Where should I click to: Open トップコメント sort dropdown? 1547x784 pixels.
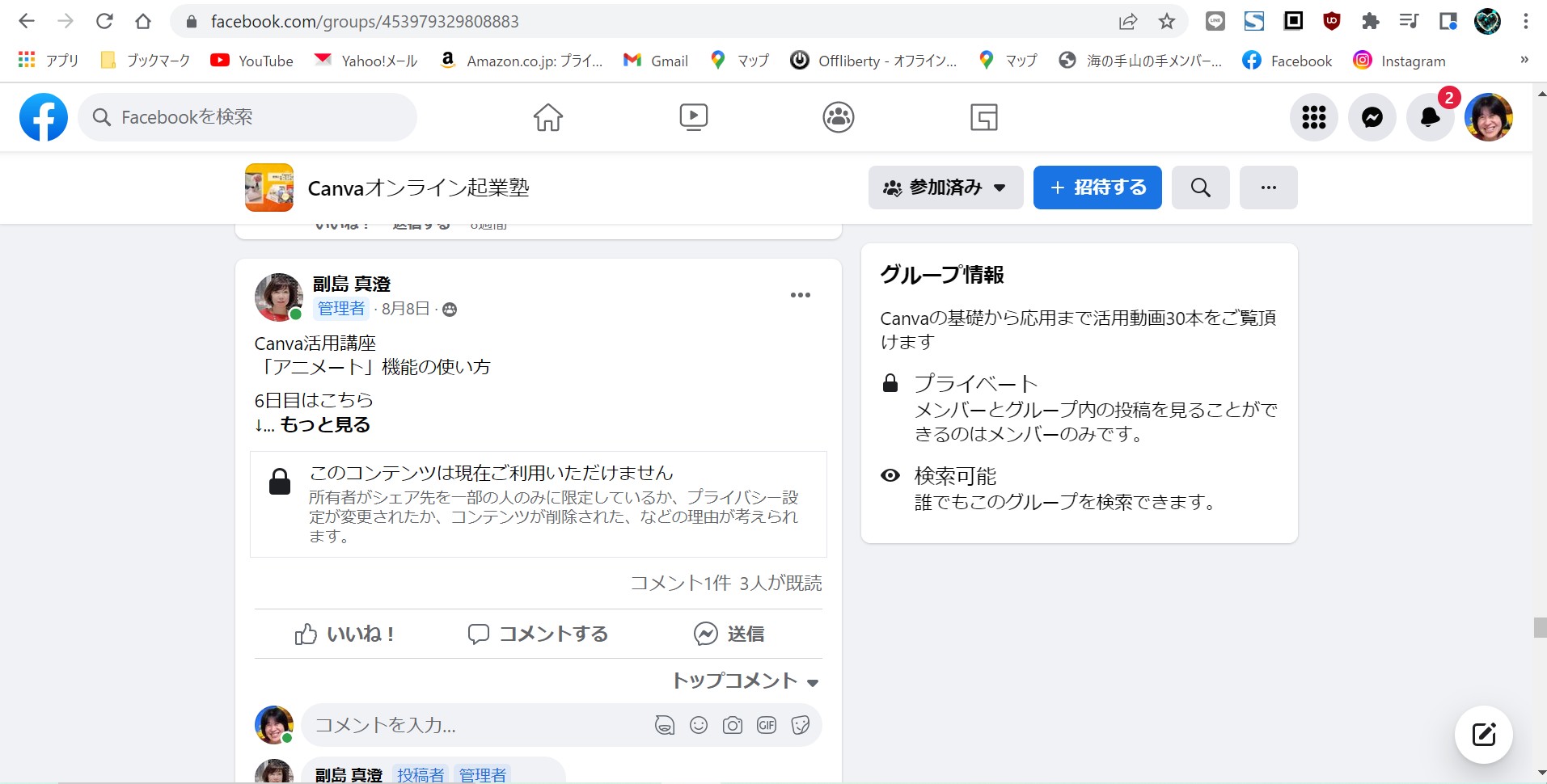click(x=746, y=681)
